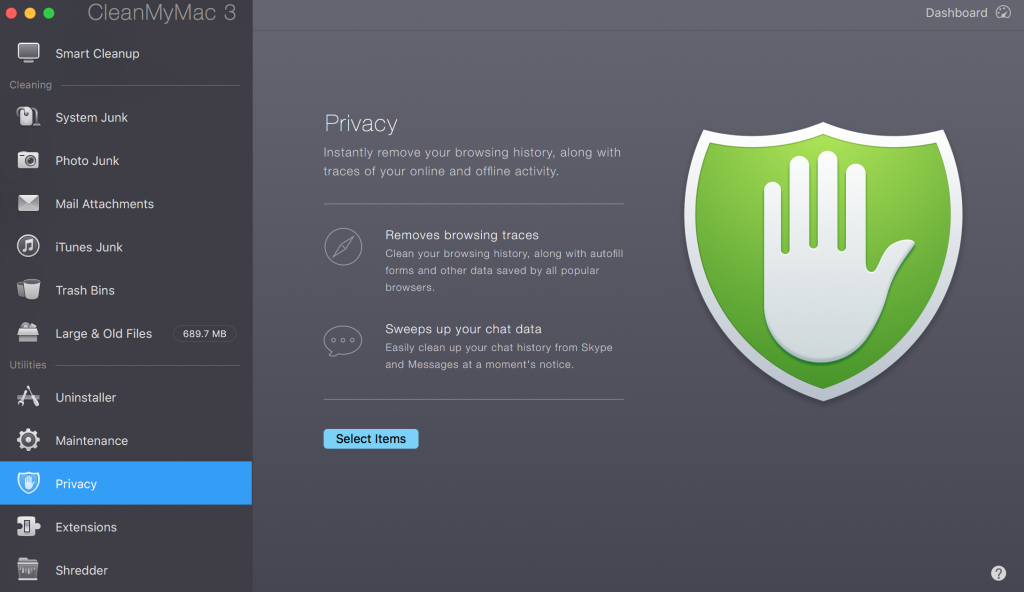Click the Dashboard gauge icon

(x=1003, y=12)
